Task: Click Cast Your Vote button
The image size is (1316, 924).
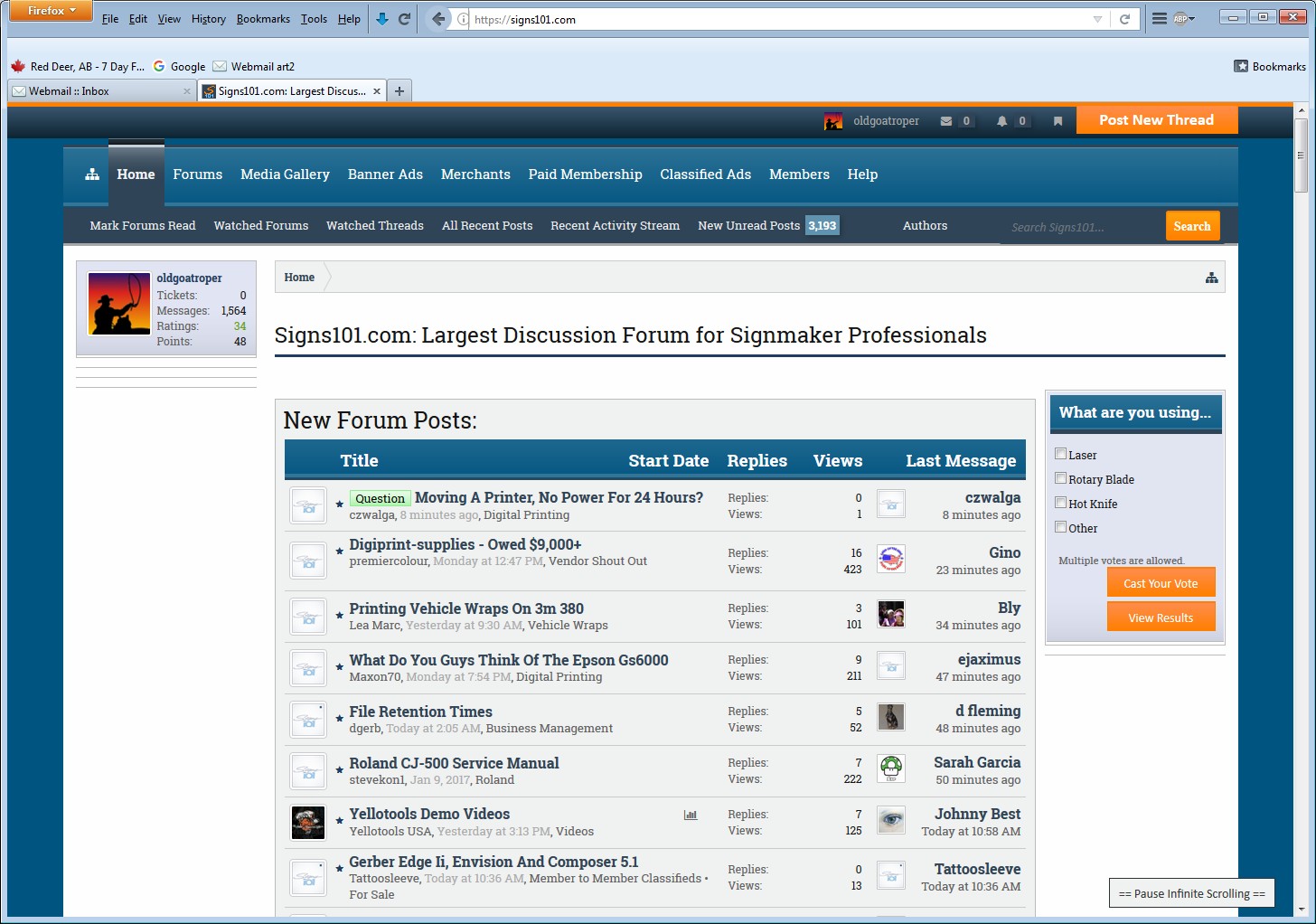Action: tap(1161, 583)
